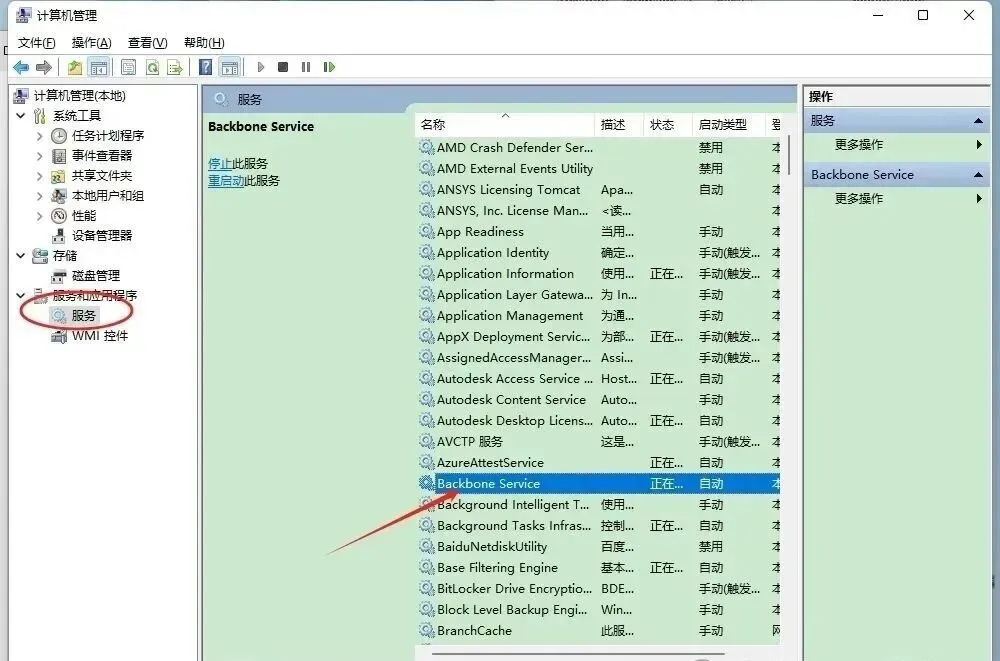The width and height of the screenshot is (1000, 661).
Task: Click the Start Service play icon
Action: coord(260,67)
